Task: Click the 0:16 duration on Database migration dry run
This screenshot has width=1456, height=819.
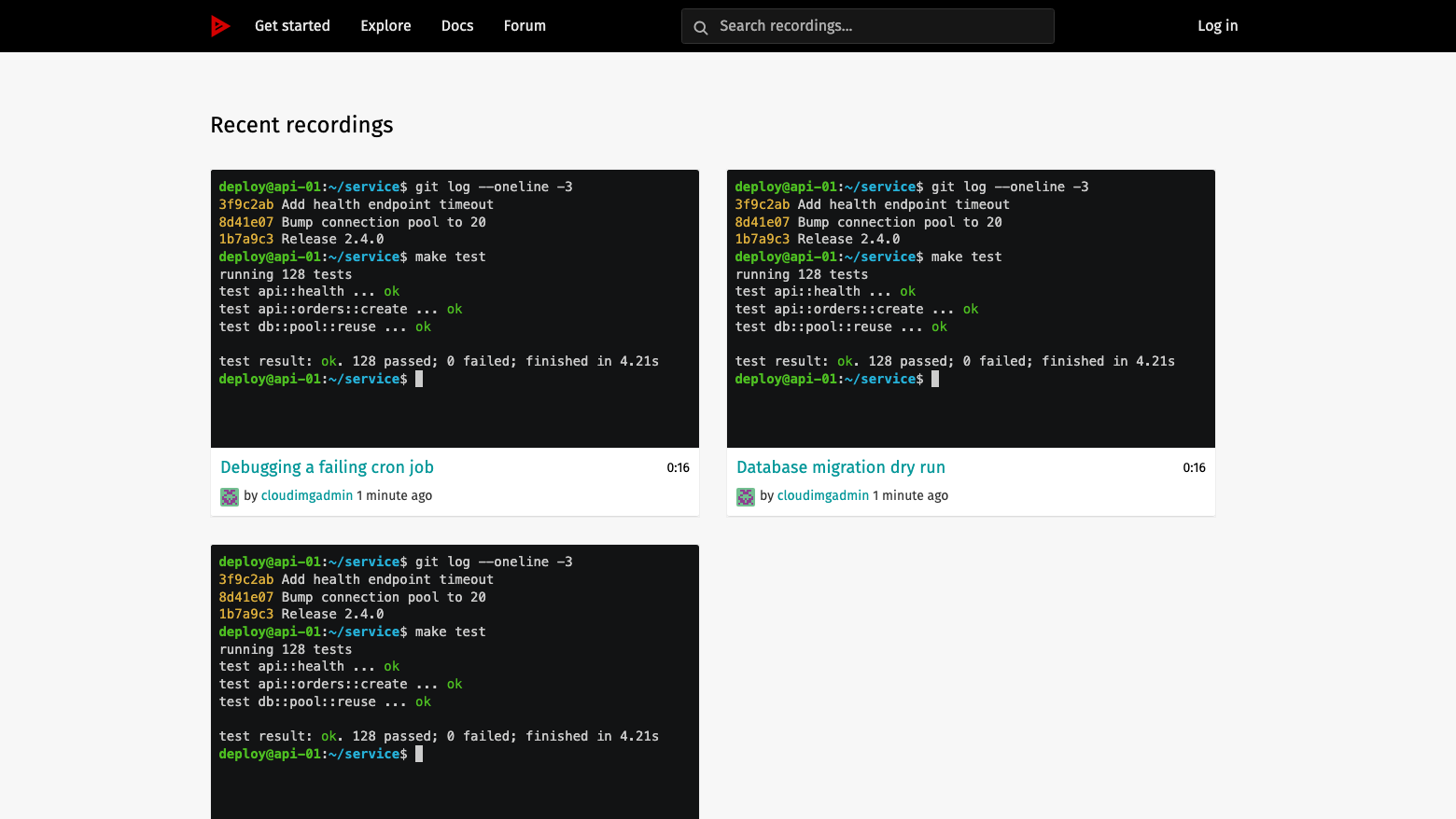Action: (x=1195, y=468)
